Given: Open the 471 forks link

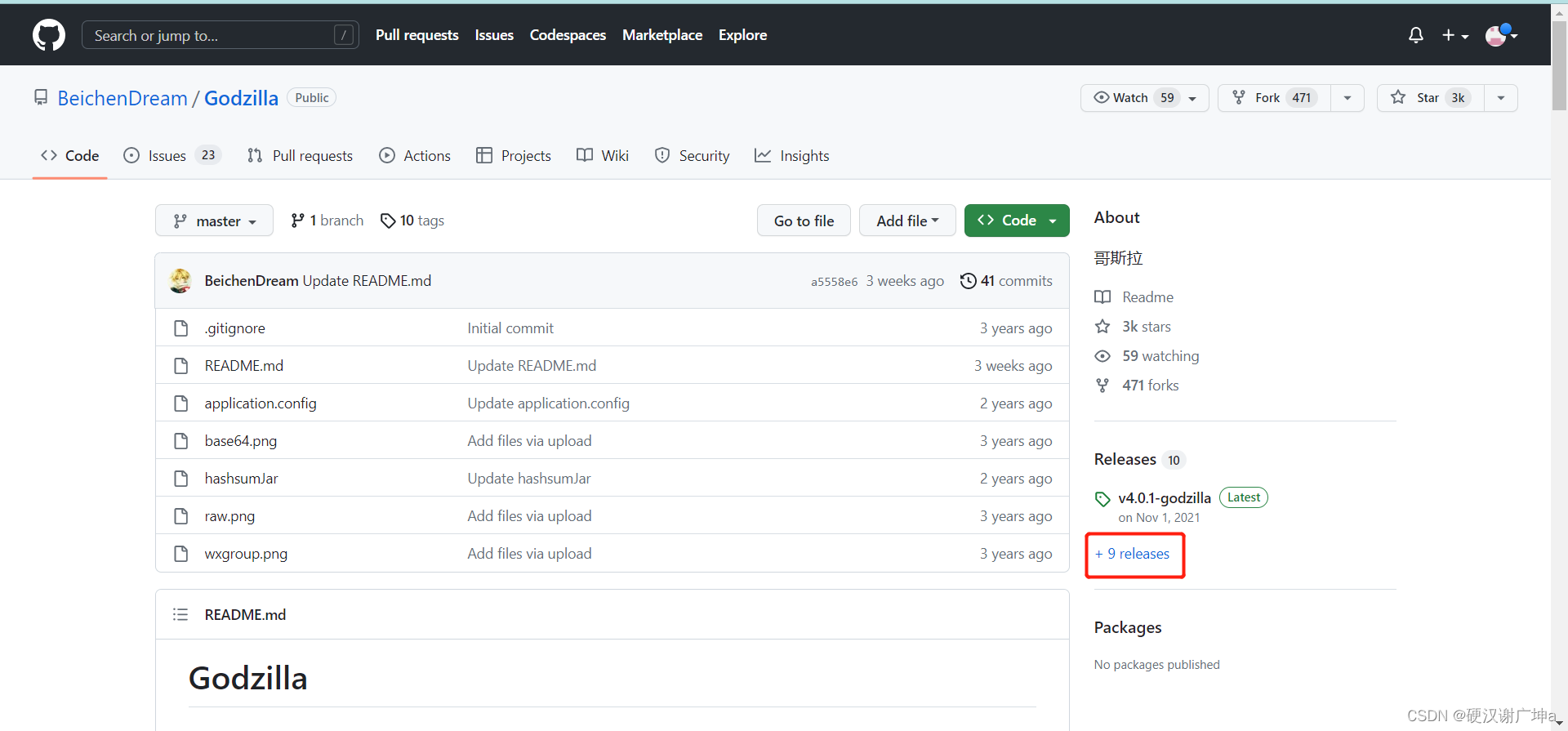Looking at the screenshot, I should (x=1137, y=386).
